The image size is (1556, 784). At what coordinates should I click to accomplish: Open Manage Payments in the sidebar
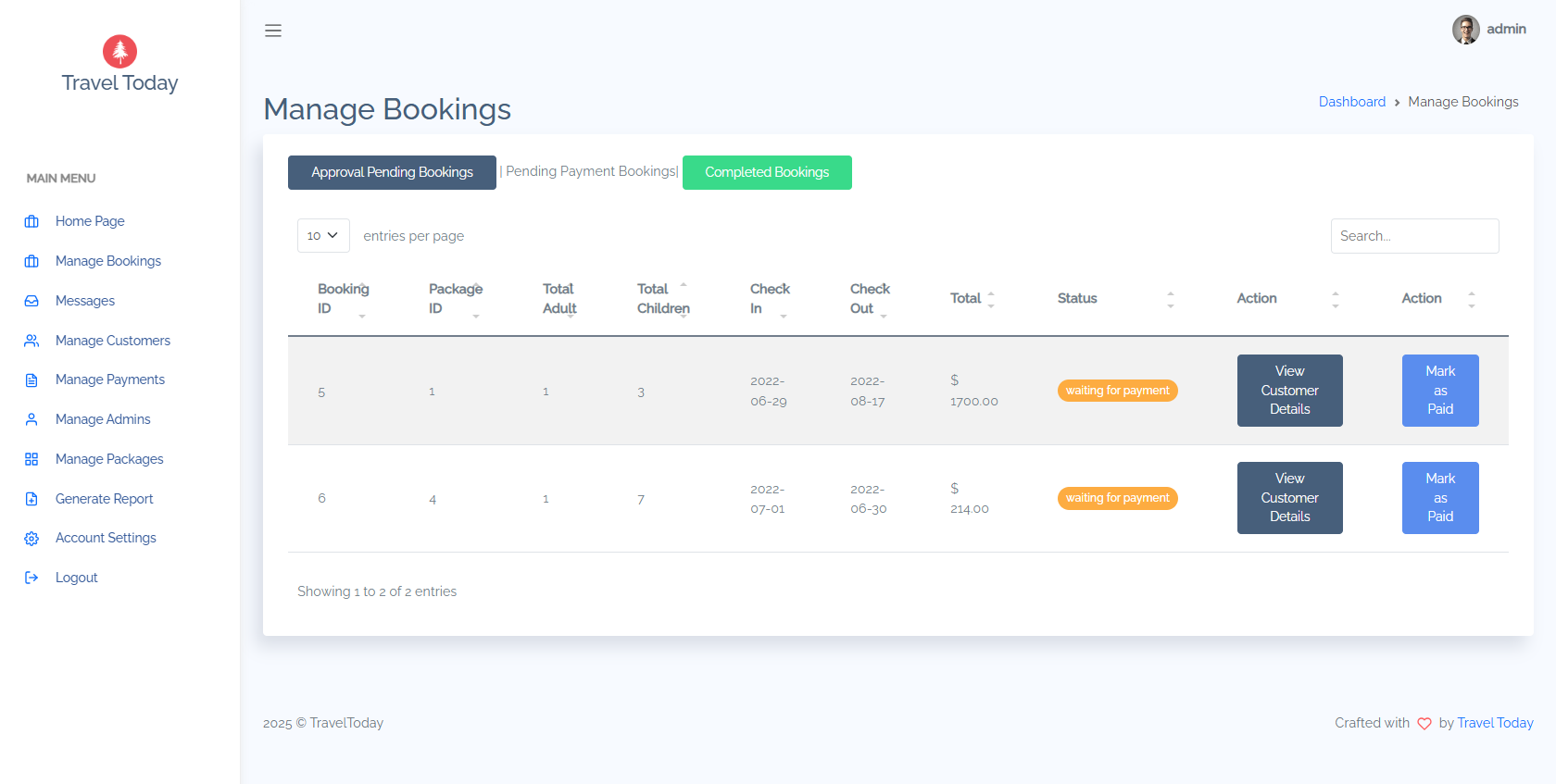point(110,380)
